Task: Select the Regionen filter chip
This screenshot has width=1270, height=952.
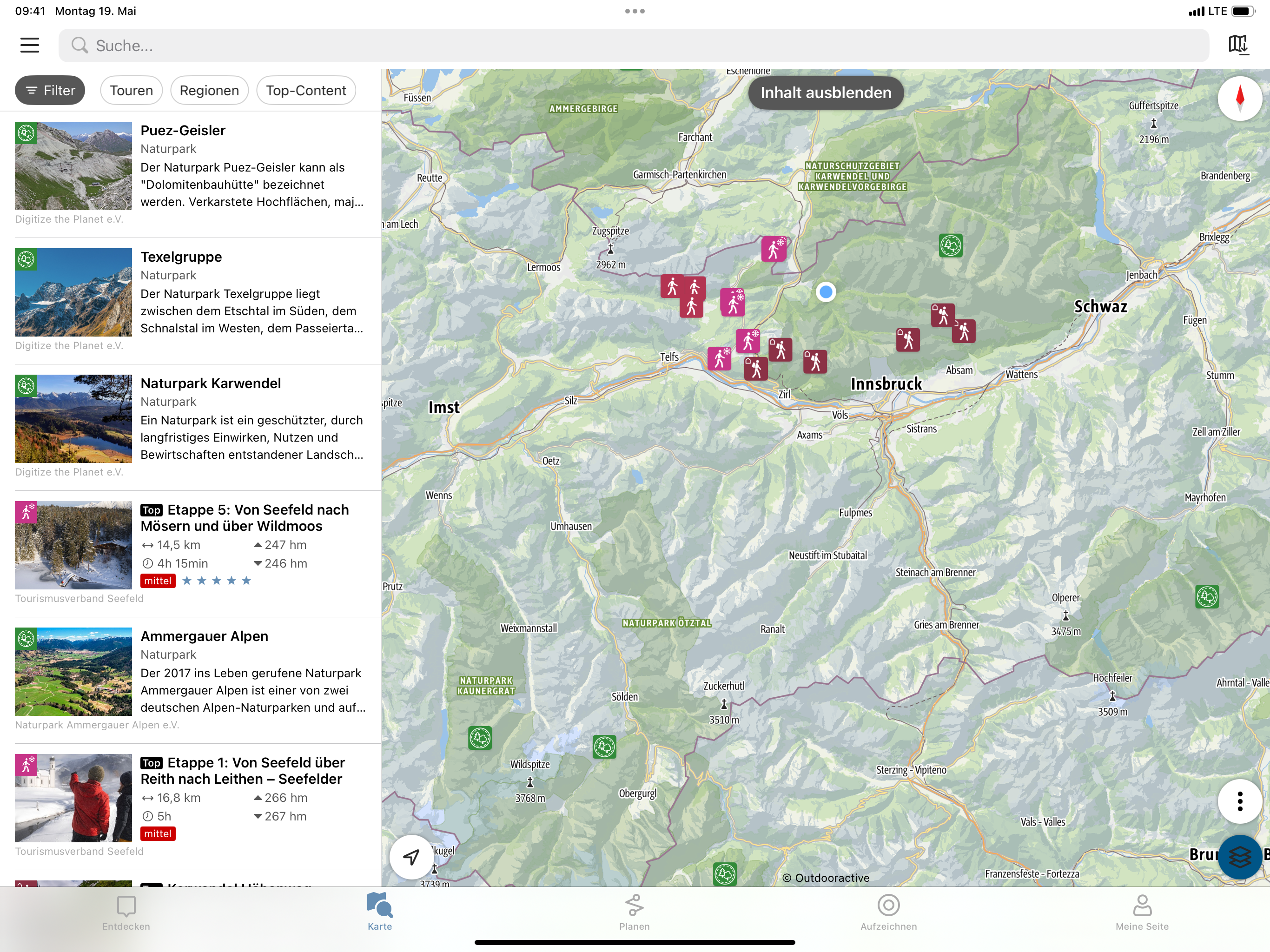Action: 209,91
